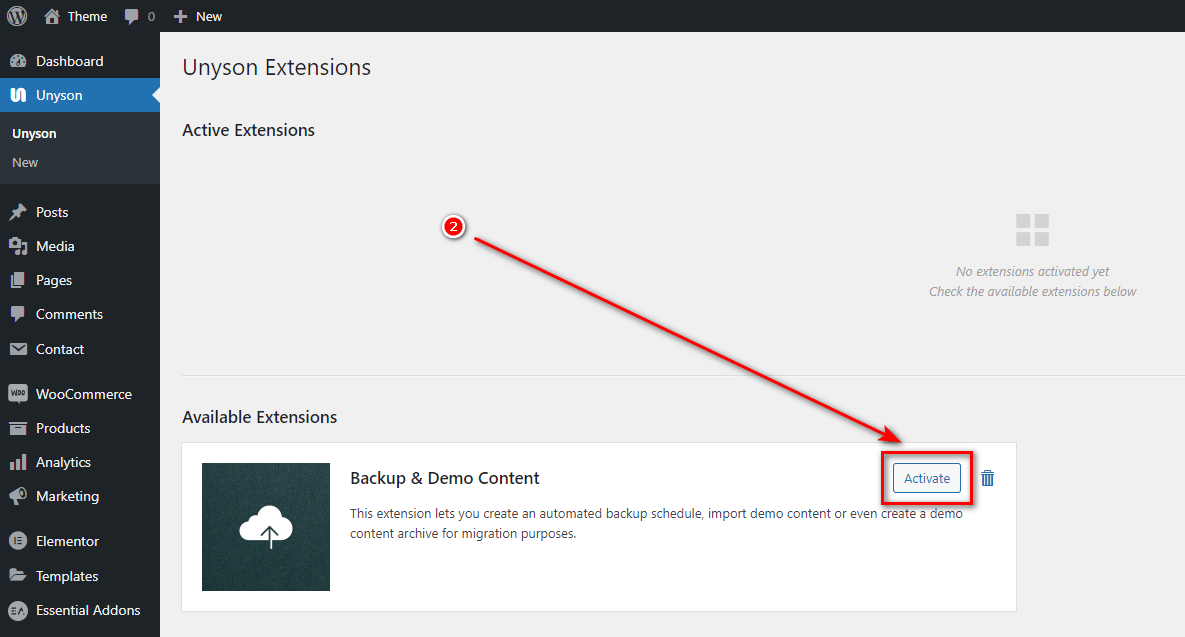Open the Comments admin page
Viewport: 1185px width, 637px height.
(69, 314)
